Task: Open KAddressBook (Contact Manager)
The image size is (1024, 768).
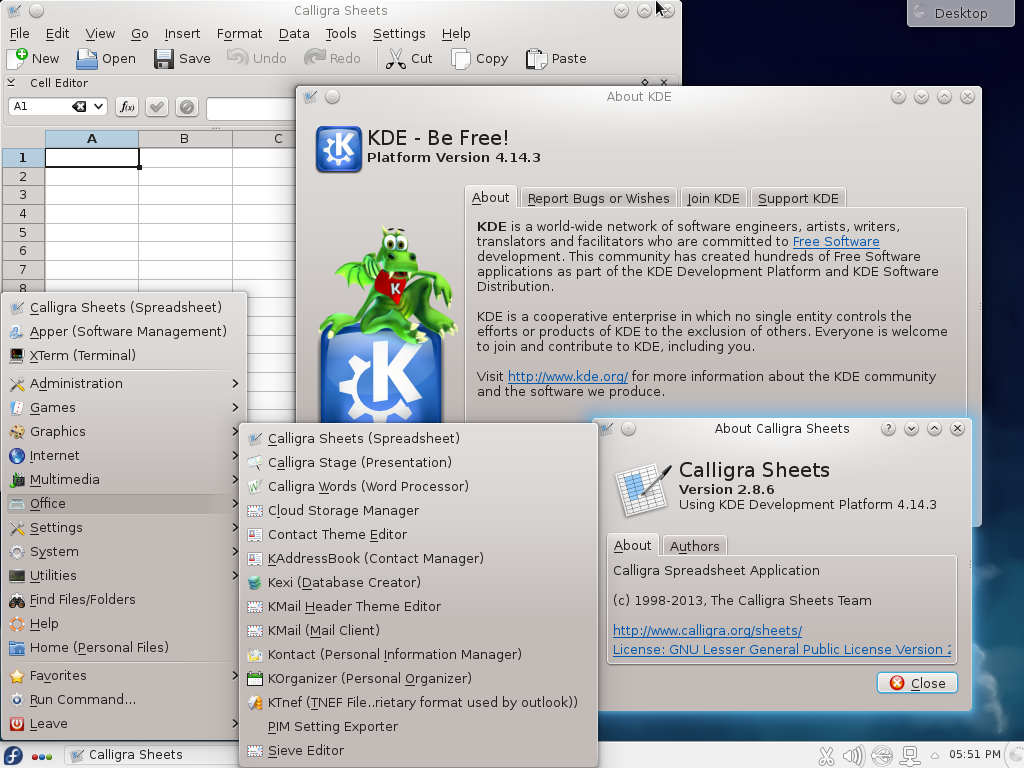Action: coord(419,558)
